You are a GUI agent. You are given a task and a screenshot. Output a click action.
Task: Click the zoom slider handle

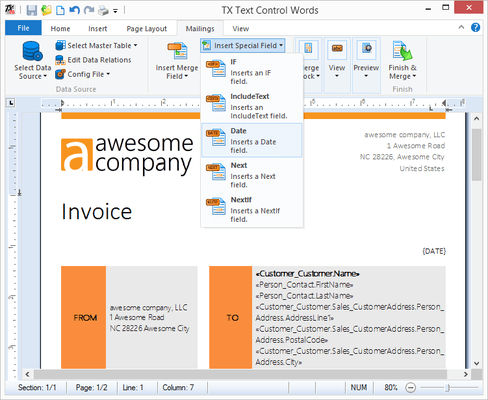448,388
